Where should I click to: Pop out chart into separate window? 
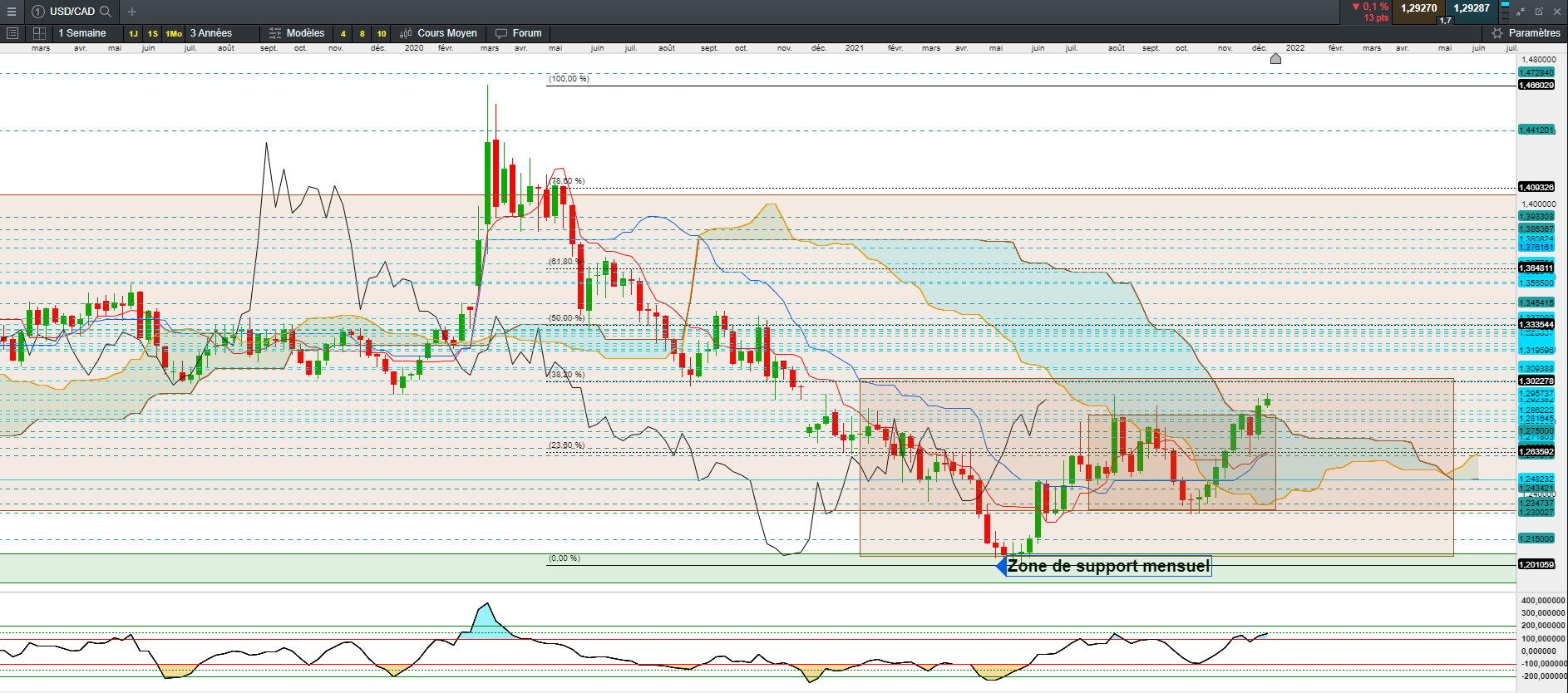[1539, 12]
